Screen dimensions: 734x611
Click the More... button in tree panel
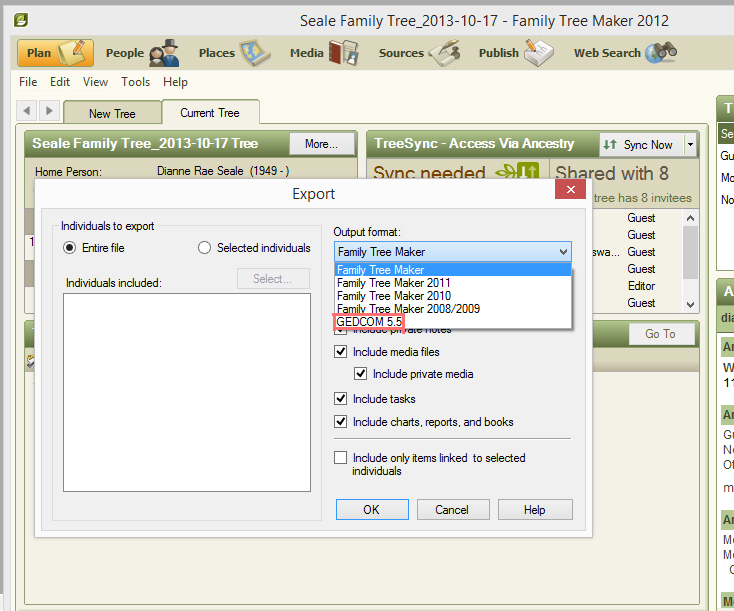321,144
